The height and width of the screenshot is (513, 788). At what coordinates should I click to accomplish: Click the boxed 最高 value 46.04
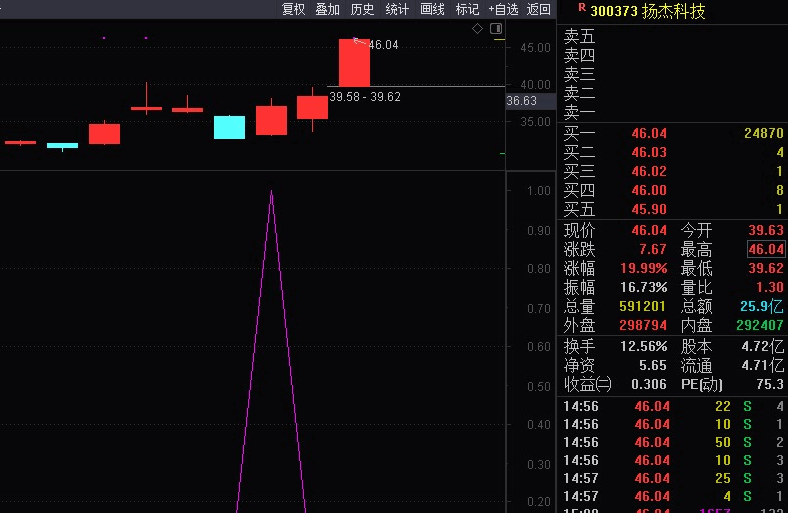pos(766,249)
